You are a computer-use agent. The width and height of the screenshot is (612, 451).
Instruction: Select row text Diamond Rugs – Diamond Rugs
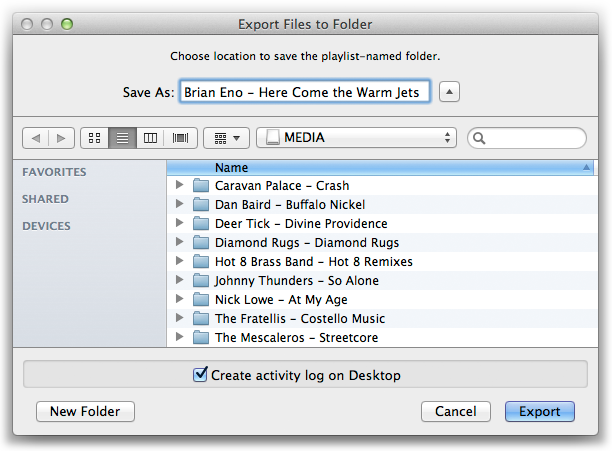pyautogui.click(x=307, y=243)
